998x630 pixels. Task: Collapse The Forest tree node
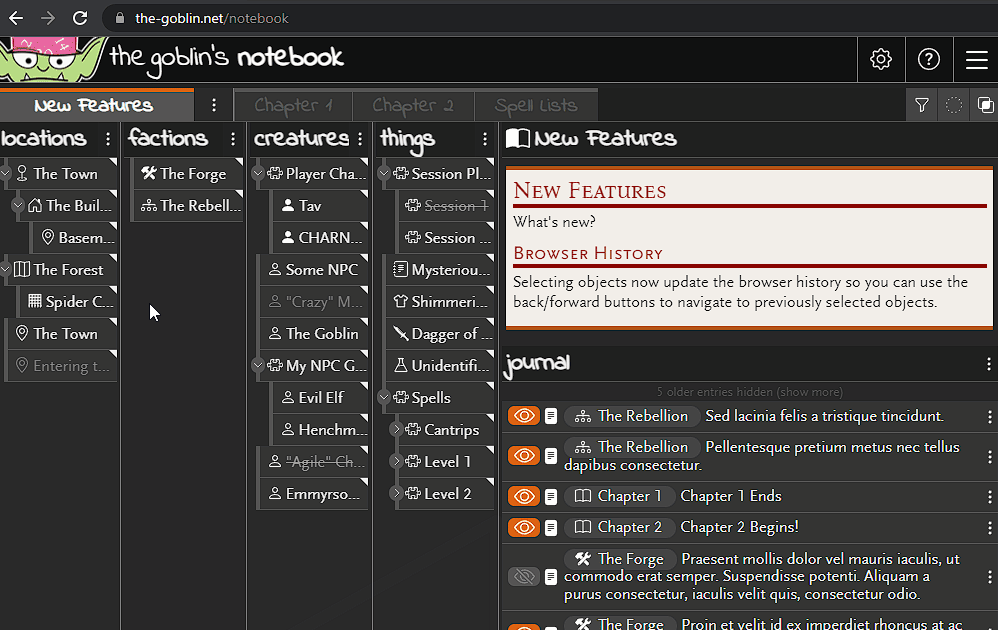pos(5,270)
